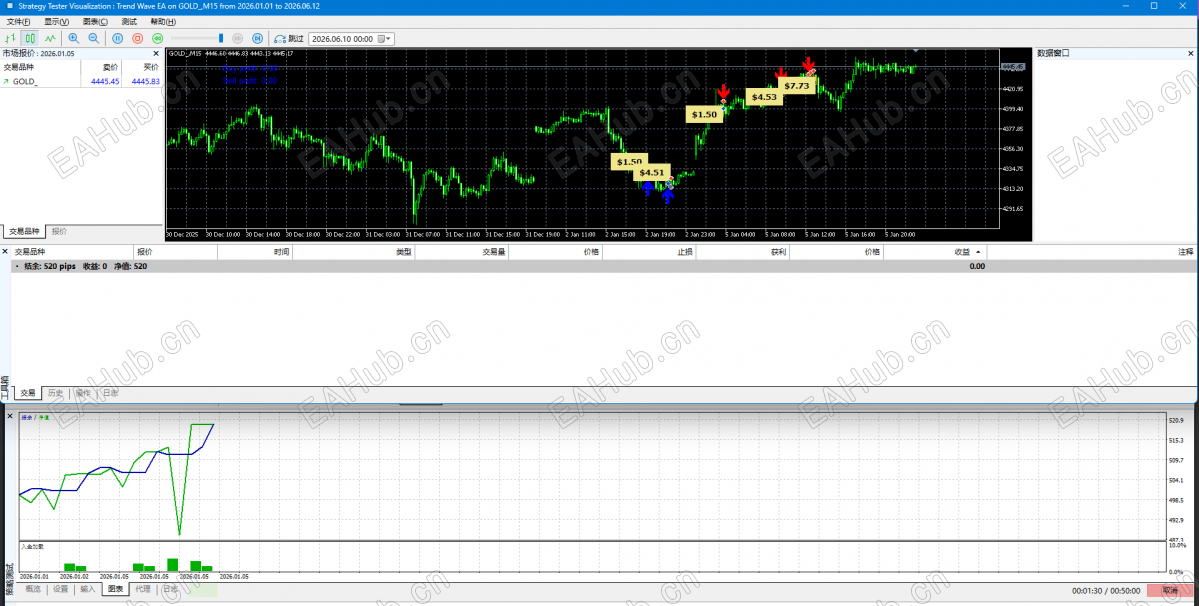1199x606 pixels.
Task: Click the greyed fast-forward button
Action: coord(238,38)
